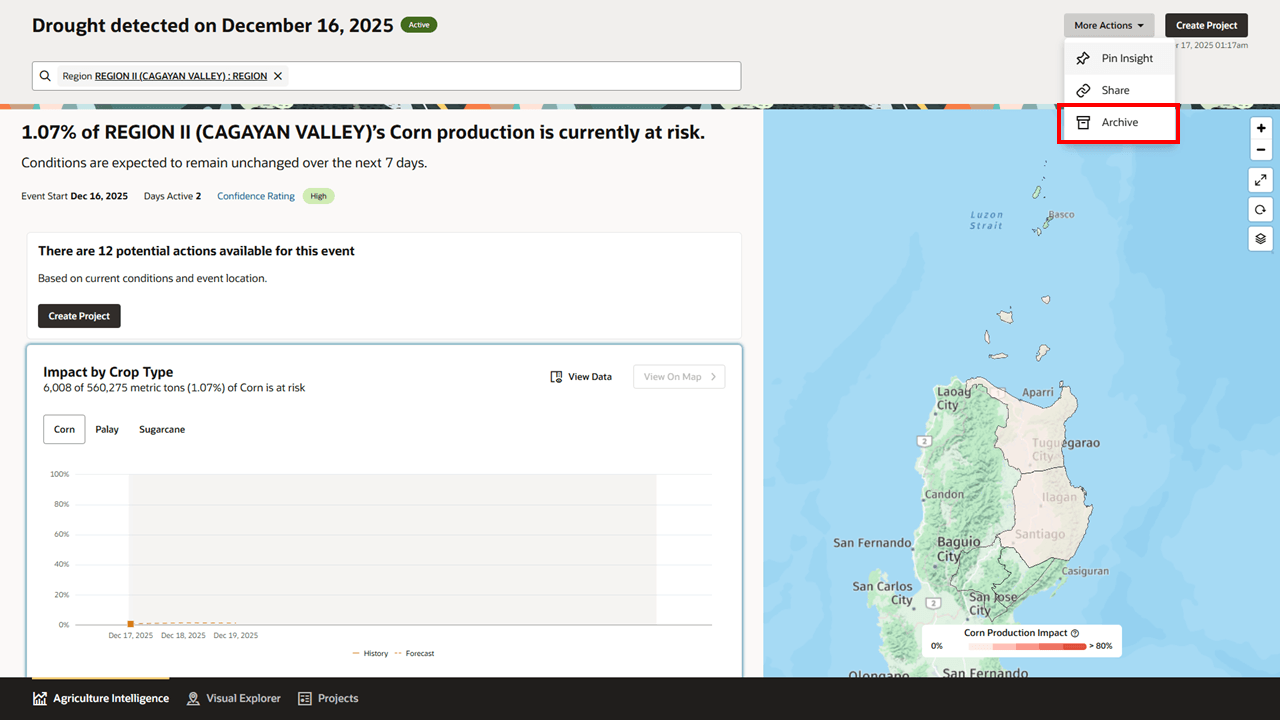Click the View Data table icon

tap(556, 377)
